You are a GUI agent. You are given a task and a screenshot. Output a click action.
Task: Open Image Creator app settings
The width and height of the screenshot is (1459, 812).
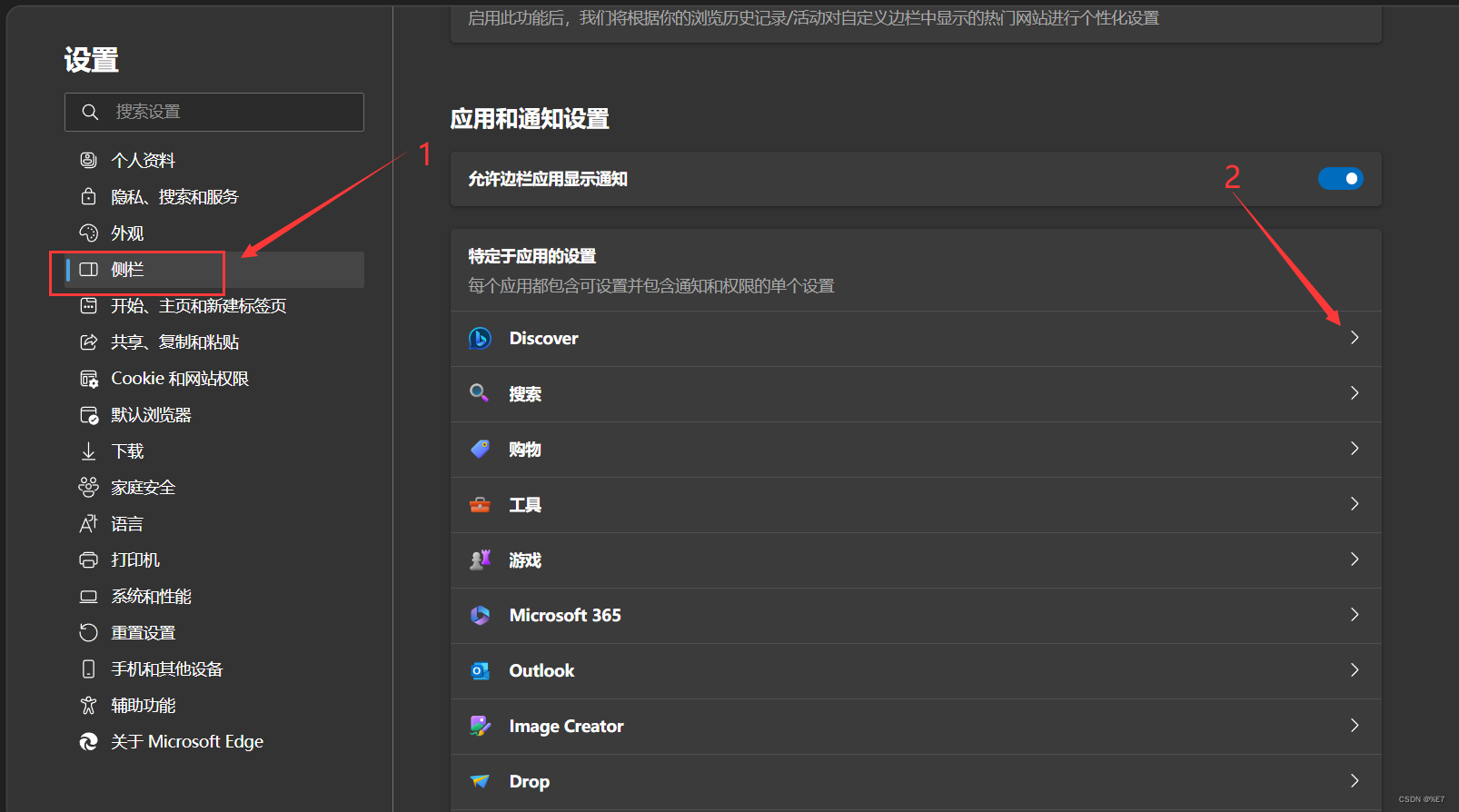916,727
